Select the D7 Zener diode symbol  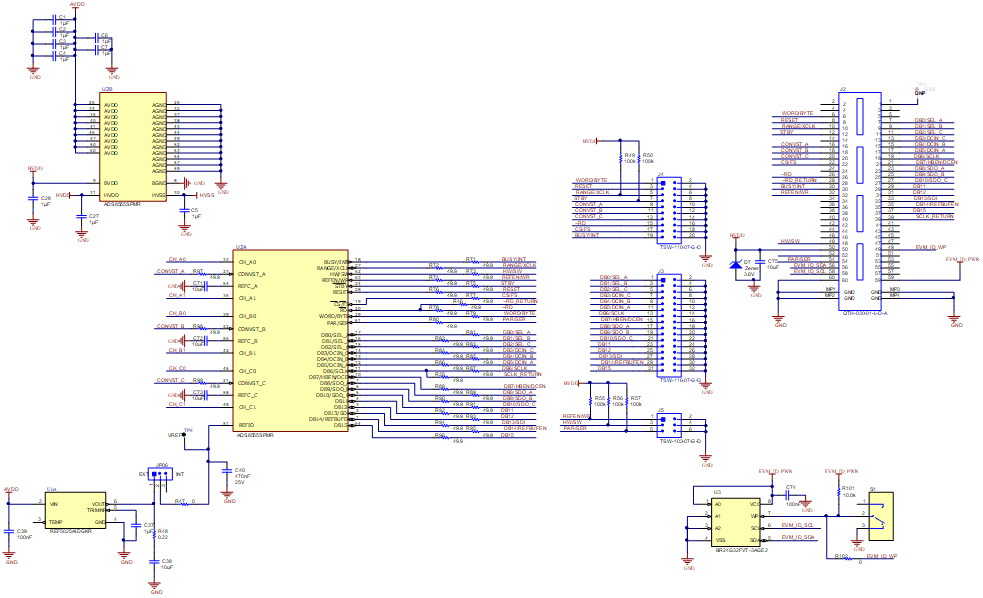click(735, 264)
